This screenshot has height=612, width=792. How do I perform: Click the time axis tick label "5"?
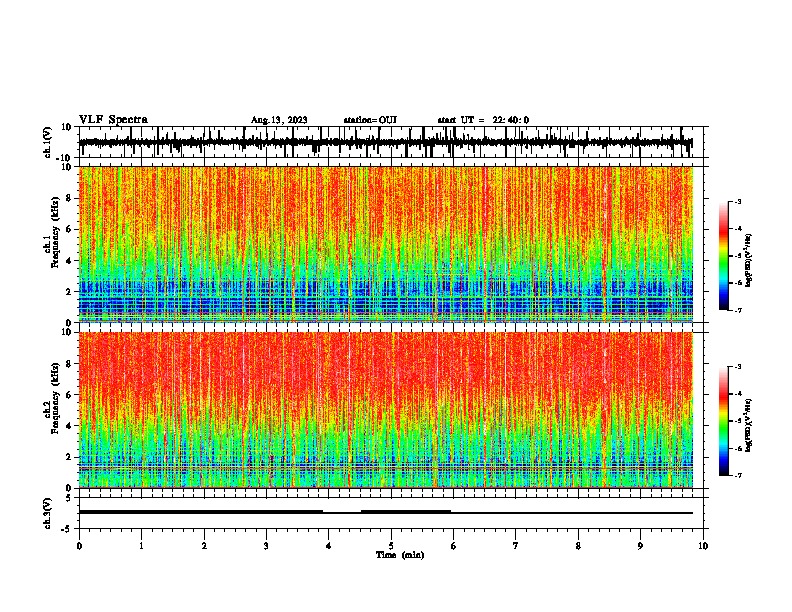coord(391,546)
